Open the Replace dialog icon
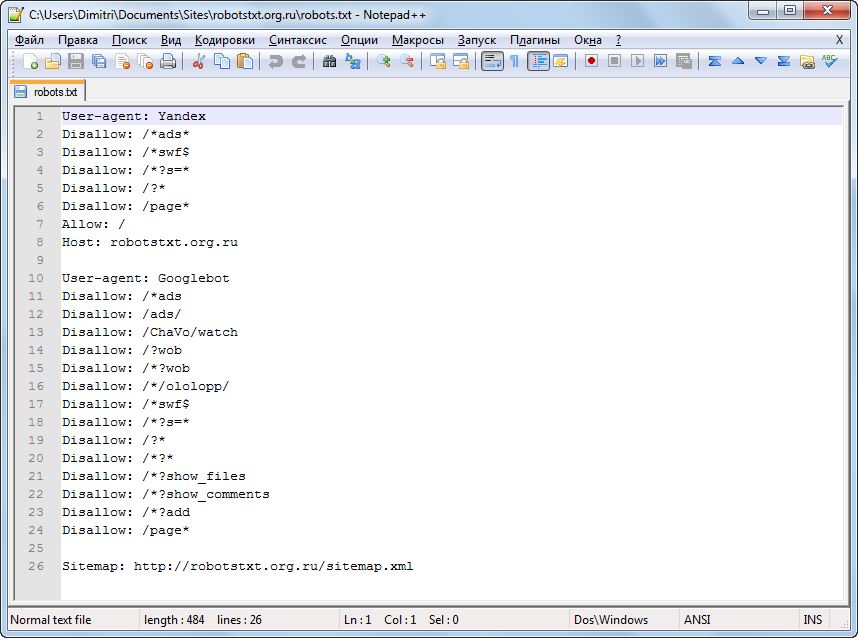 [x=353, y=61]
